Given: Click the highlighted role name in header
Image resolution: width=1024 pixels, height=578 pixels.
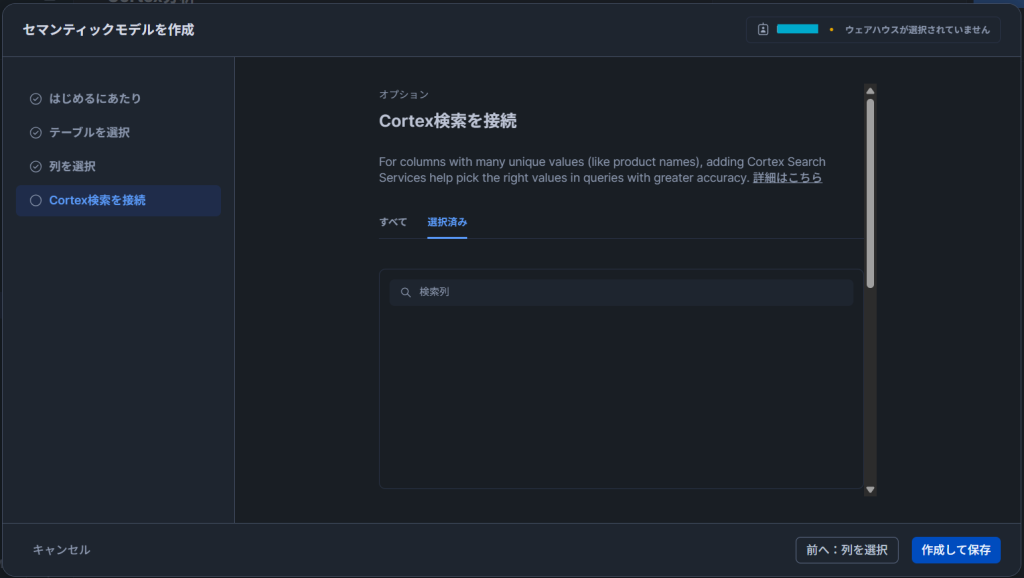Looking at the screenshot, I should point(797,29).
